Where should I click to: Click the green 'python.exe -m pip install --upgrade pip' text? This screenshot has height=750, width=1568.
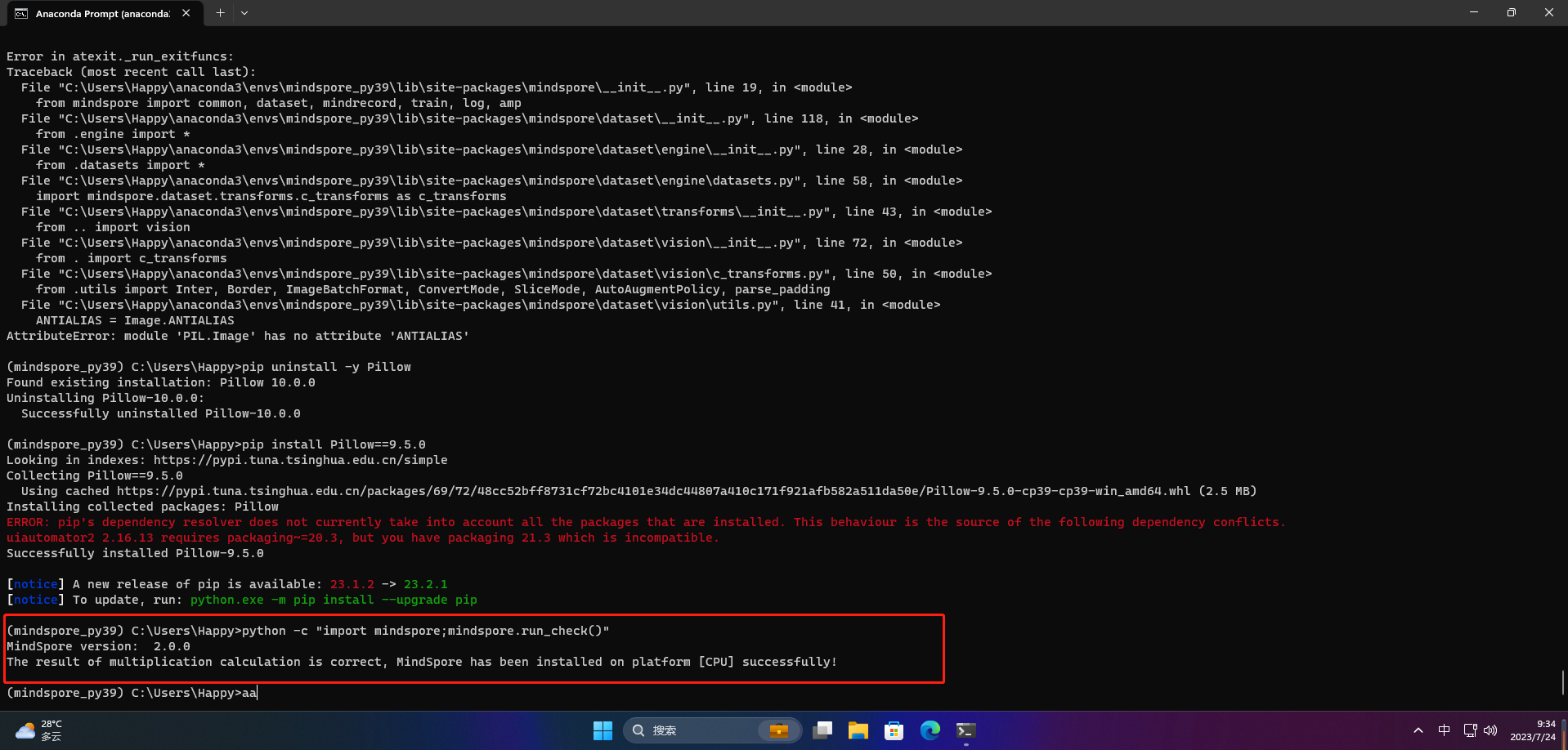tap(334, 600)
